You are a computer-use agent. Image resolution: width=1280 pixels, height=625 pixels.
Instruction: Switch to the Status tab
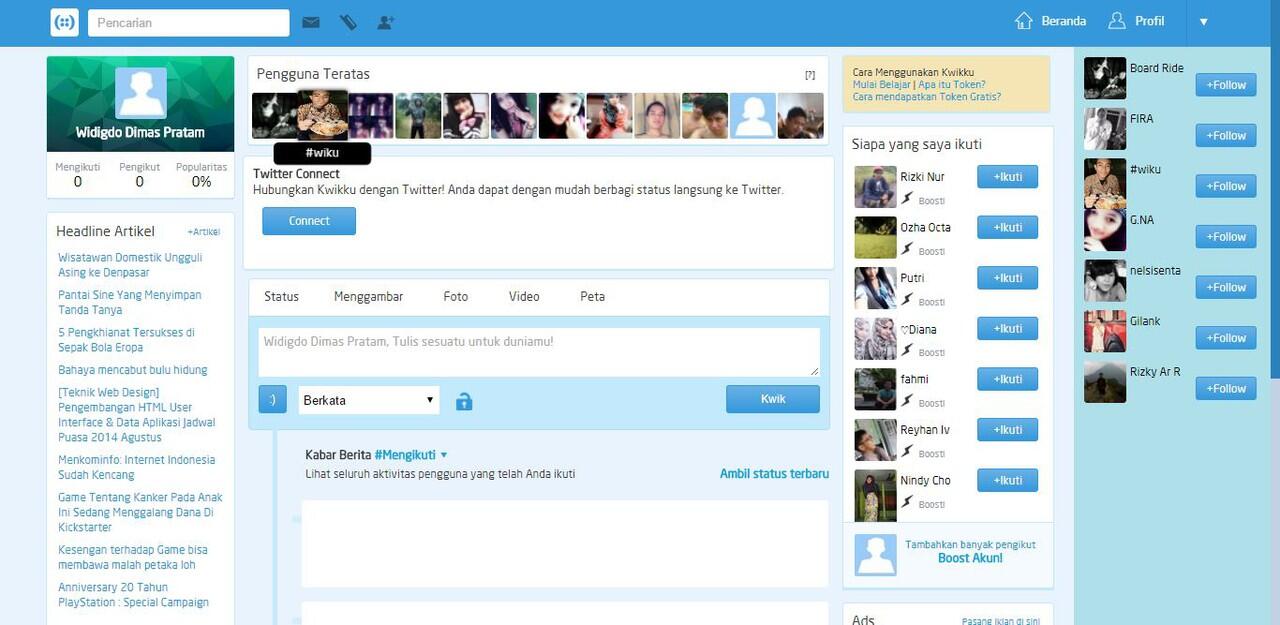coord(281,296)
